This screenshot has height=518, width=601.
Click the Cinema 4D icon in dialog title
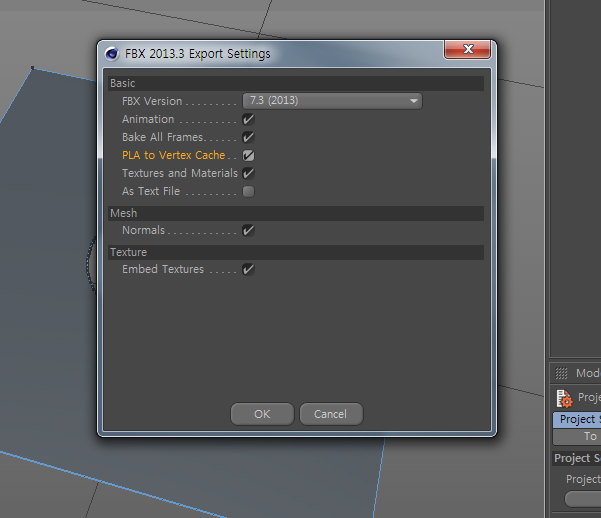[112, 54]
